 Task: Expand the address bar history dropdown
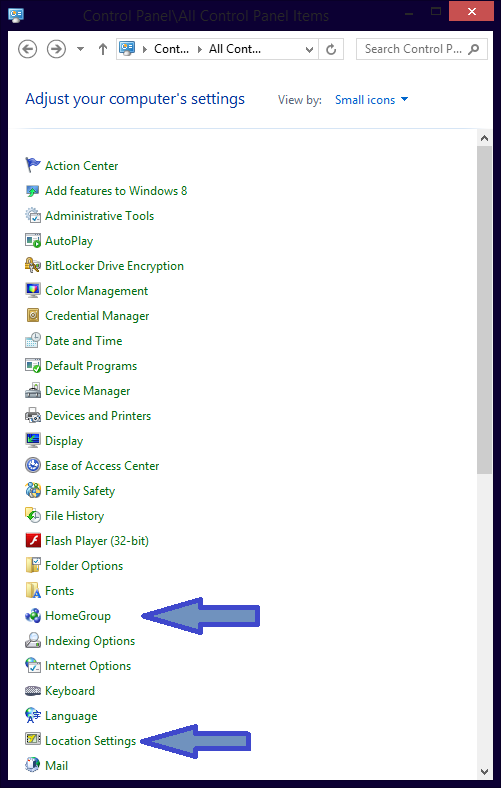pyautogui.click(x=309, y=49)
